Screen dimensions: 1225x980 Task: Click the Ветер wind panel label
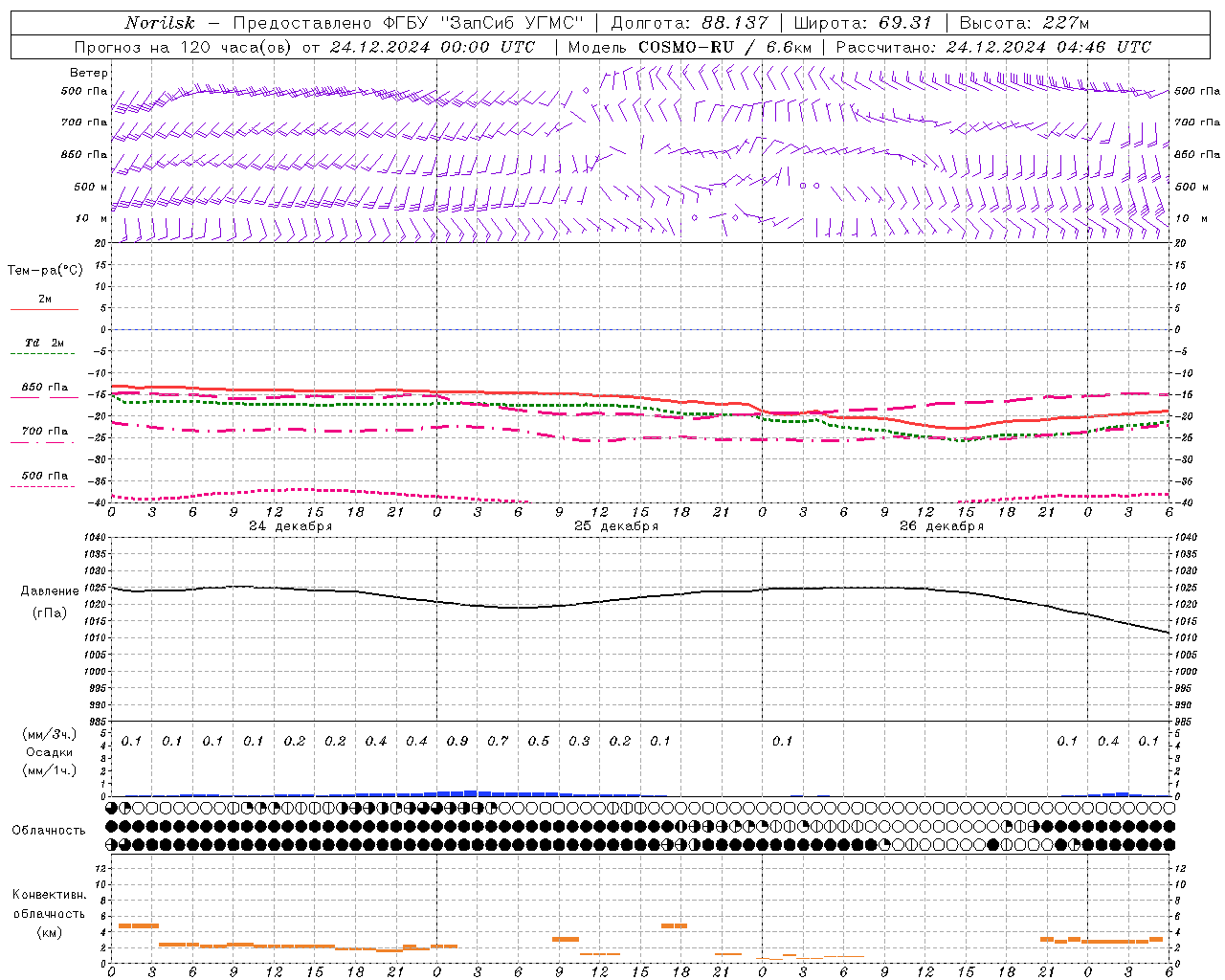(x=88, y=73)
